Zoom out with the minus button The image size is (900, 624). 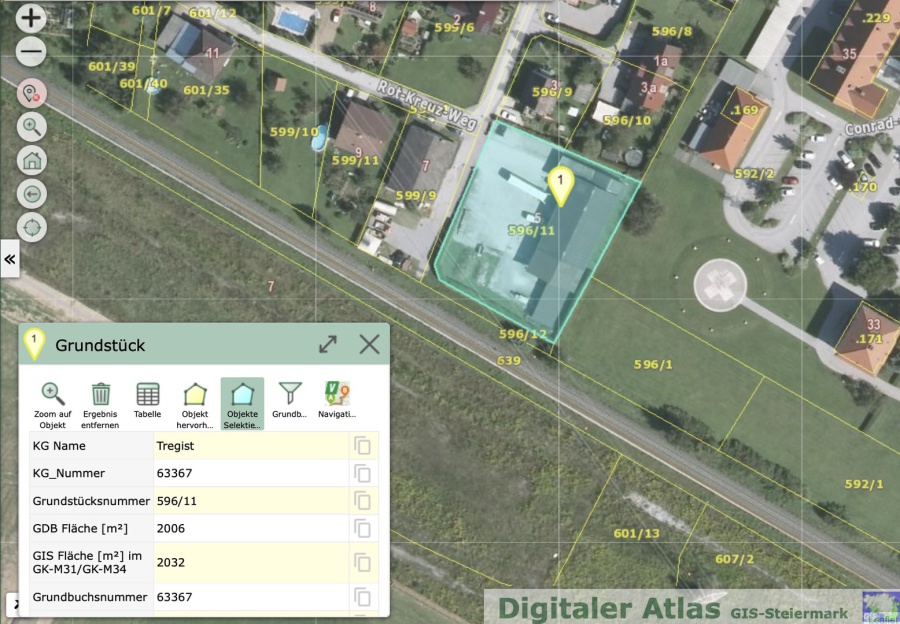click(32, 52)
